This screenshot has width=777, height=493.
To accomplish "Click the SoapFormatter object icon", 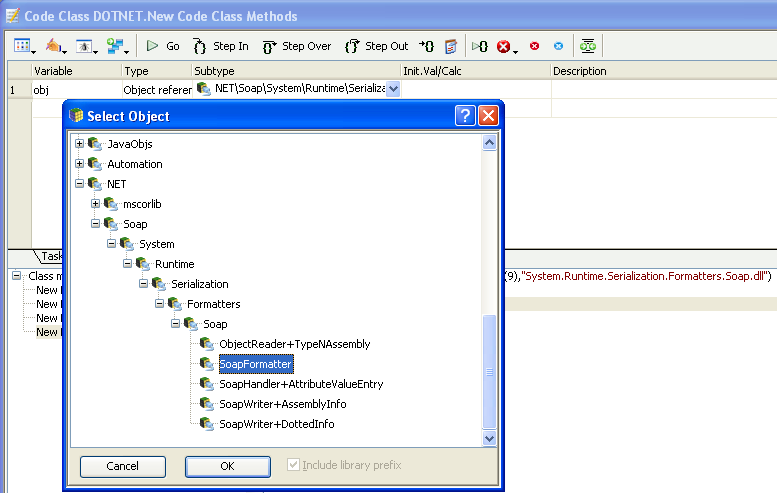I will point(206,364).
